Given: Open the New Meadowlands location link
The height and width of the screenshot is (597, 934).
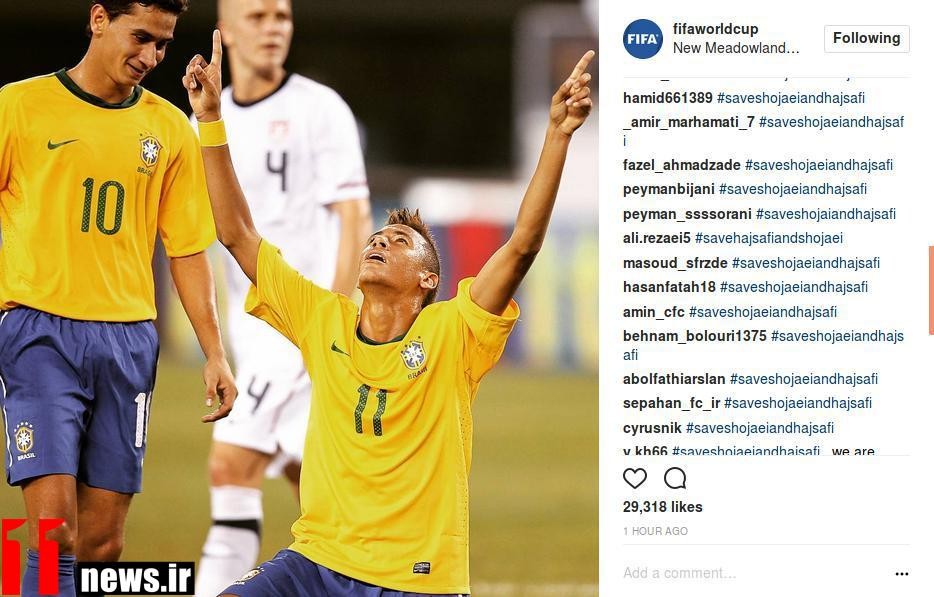Looking at the screenshot, I should (736, 48).
